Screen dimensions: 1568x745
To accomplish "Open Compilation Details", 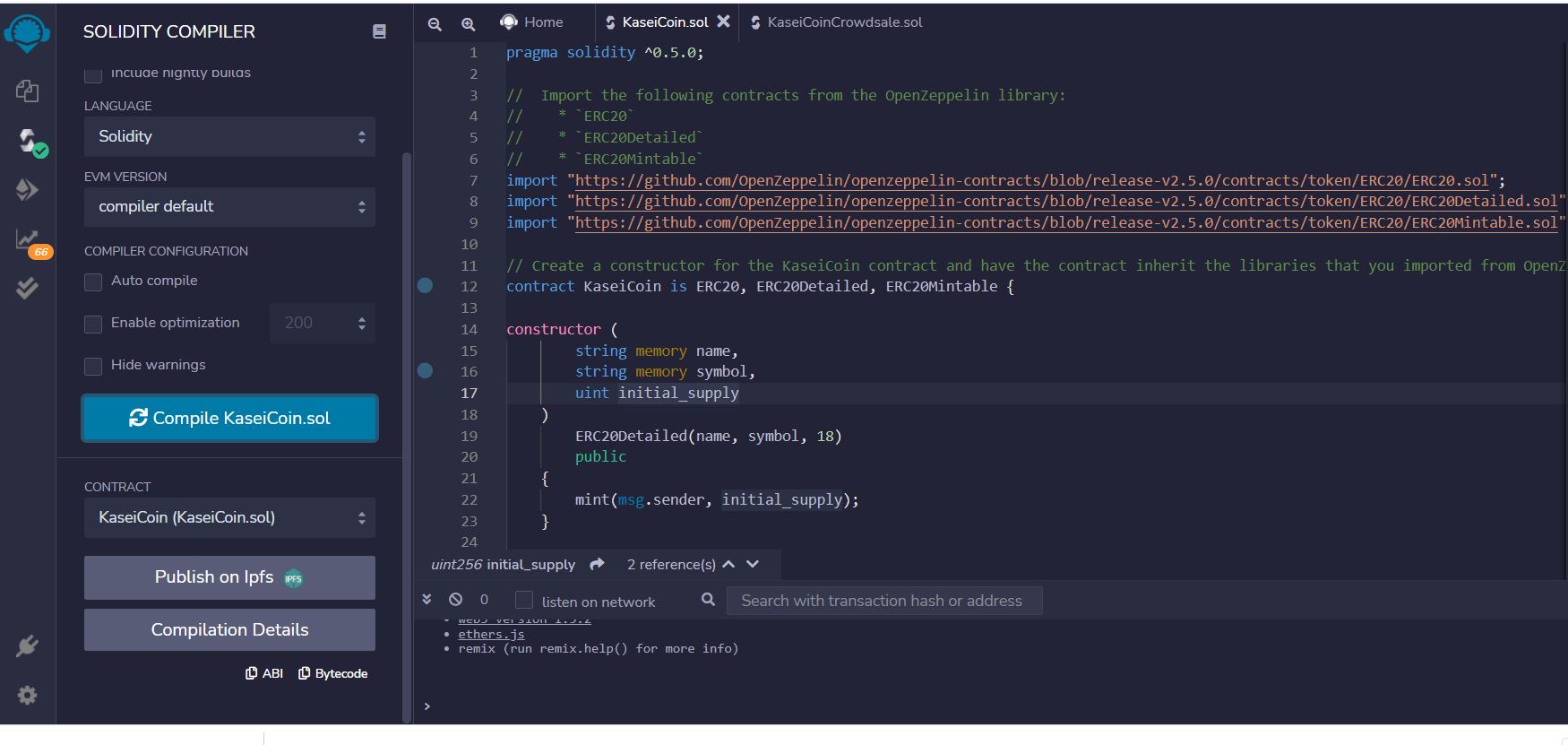I will [x=229, y=629].
